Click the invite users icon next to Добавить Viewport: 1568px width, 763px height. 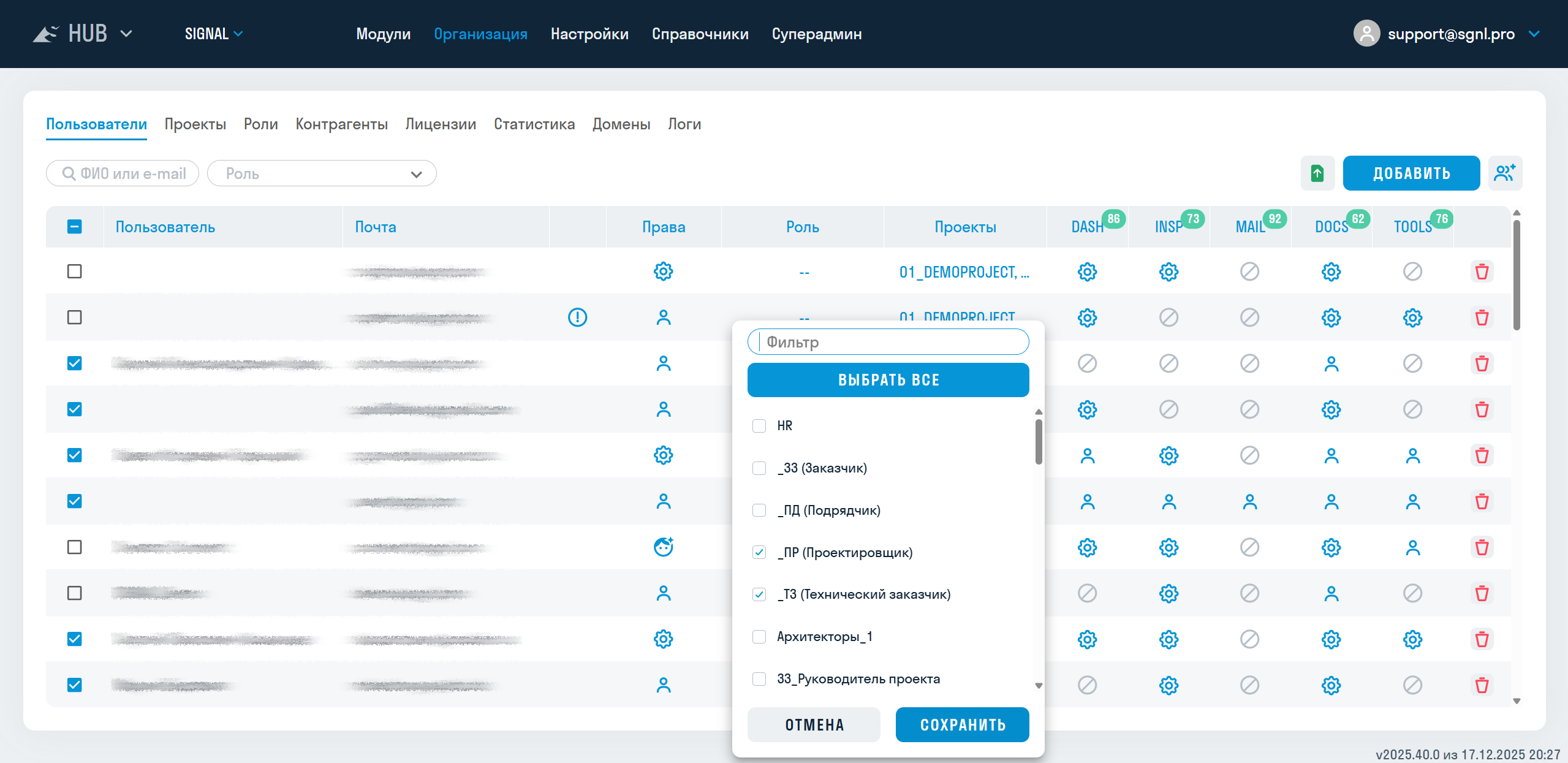coord(1504,173)
